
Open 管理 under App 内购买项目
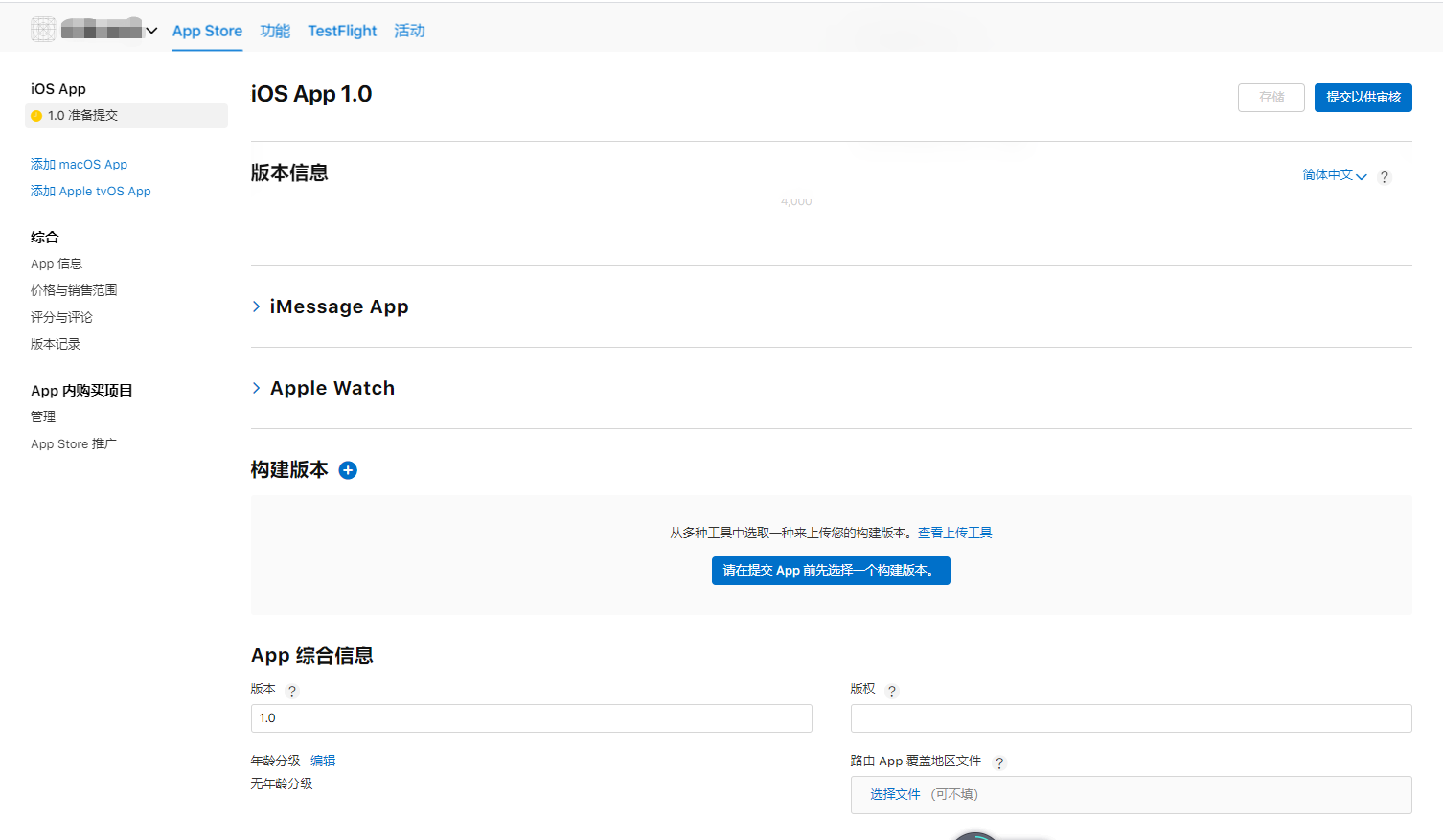(43, 418)
